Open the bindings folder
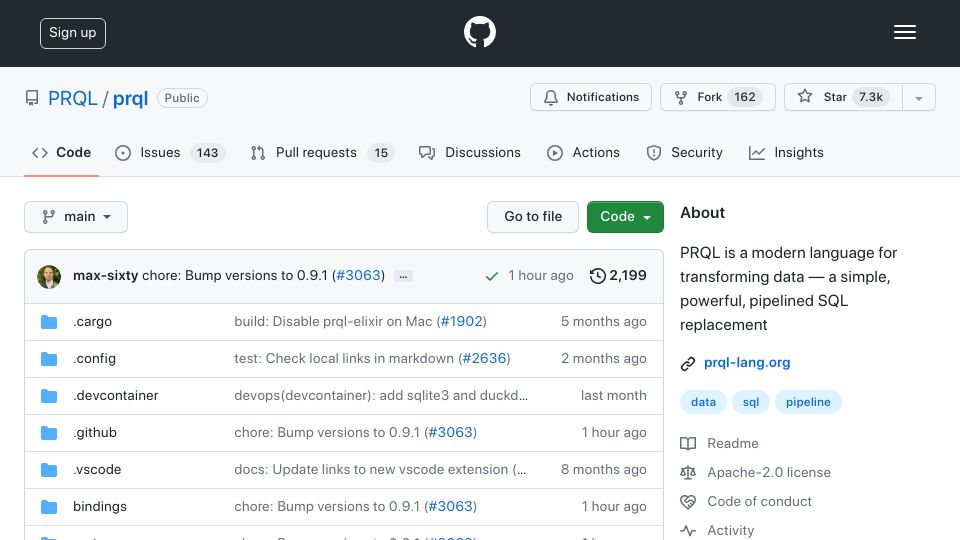The image size is (960, 540). [x=100, y=506]
